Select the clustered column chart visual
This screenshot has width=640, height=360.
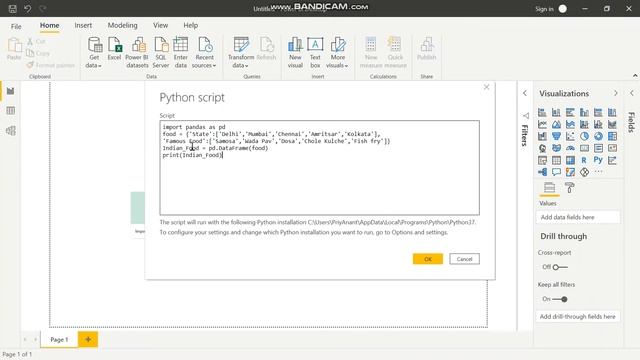pyautogui.click(x=584, y=112)
